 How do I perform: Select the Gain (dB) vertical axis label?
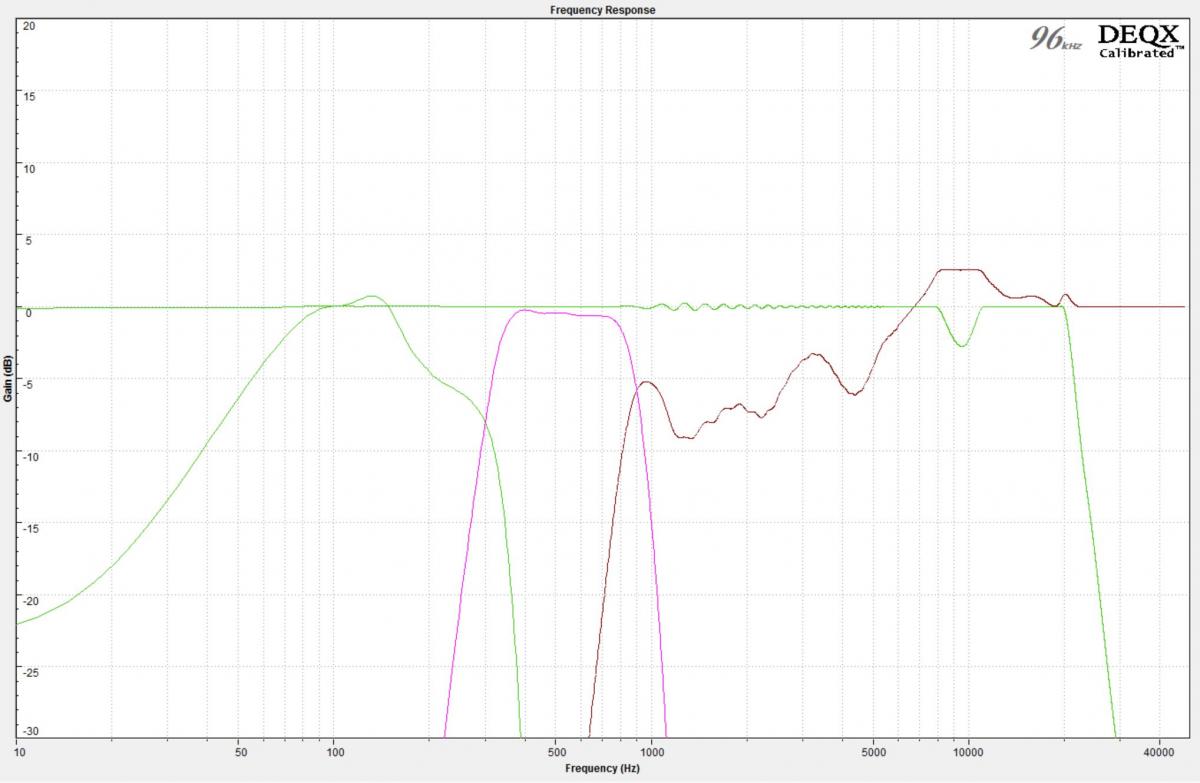8,377
